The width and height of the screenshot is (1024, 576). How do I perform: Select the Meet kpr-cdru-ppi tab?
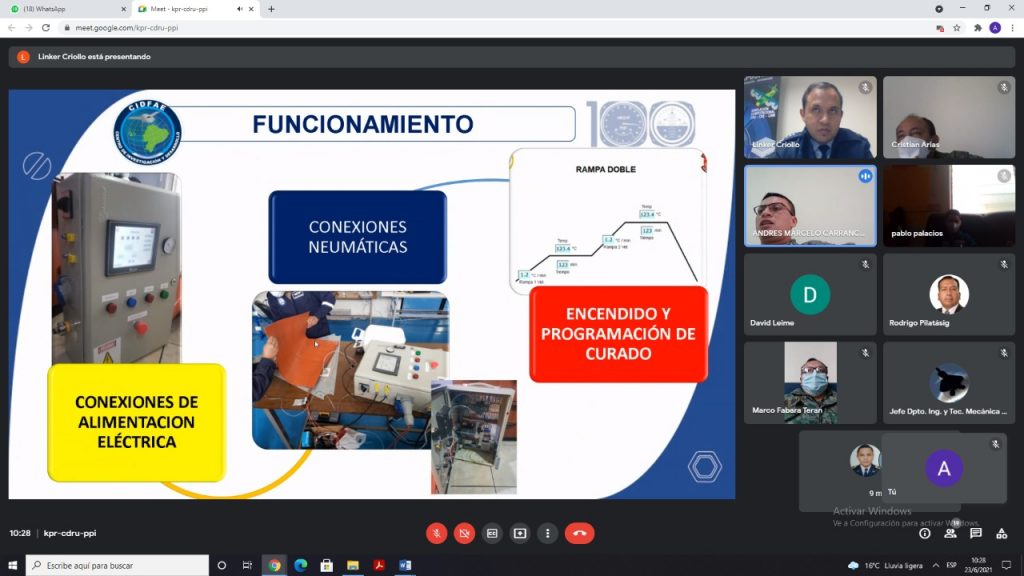[190, 9]
